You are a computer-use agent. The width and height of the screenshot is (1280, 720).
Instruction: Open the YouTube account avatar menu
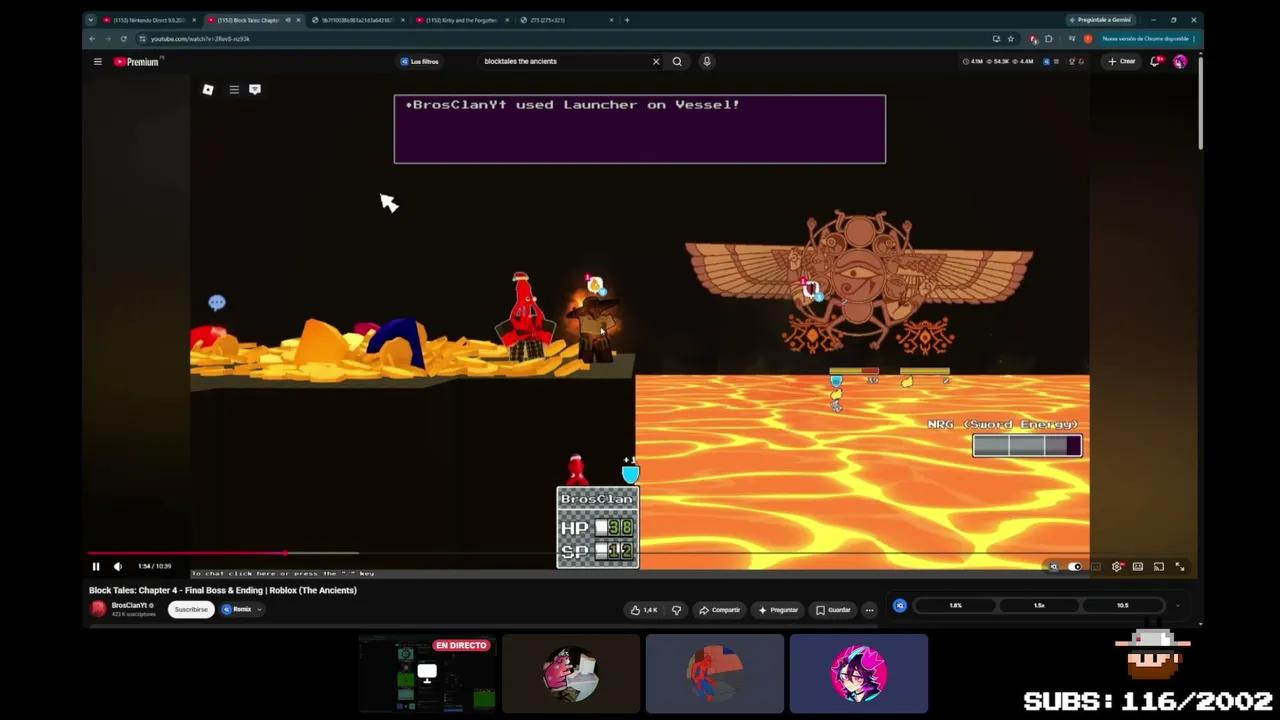tap(1180, 62)
